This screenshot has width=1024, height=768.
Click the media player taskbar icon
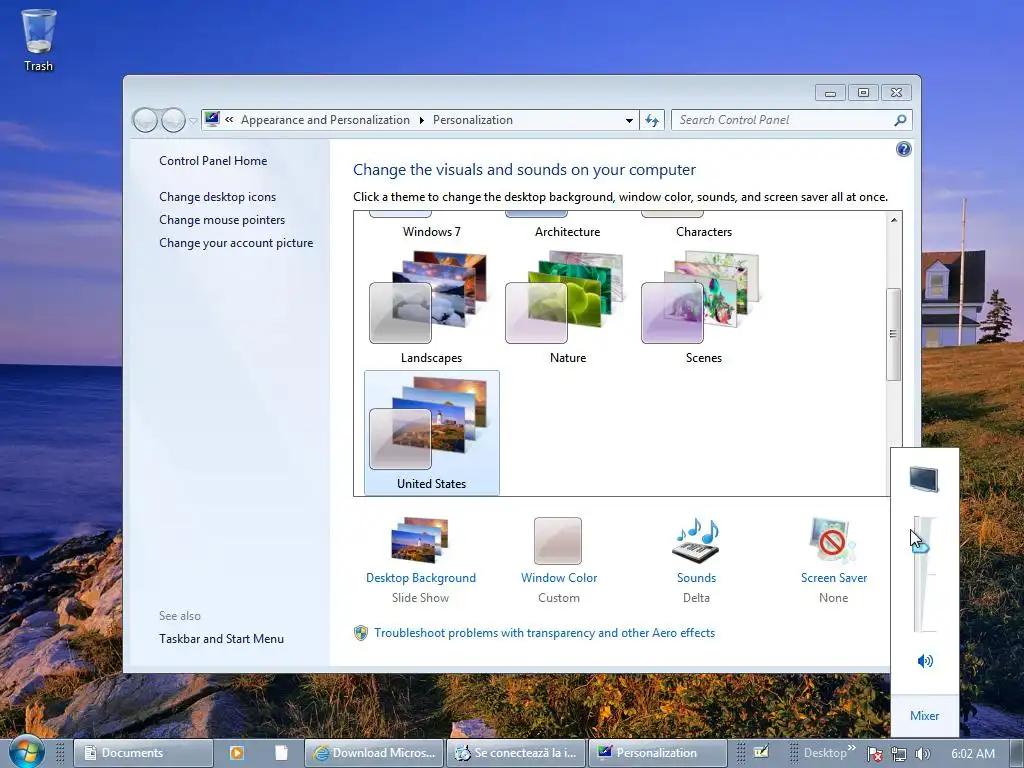236,753
